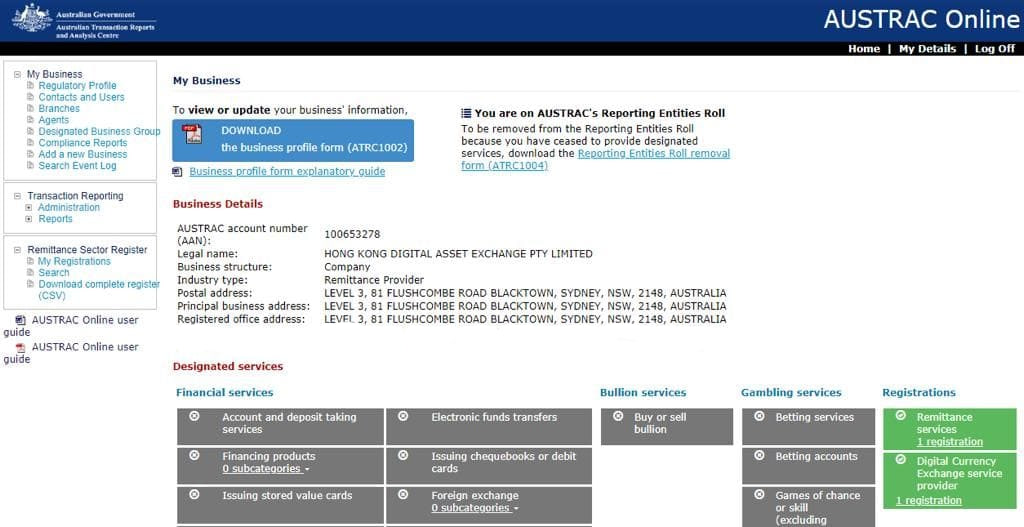Open My Details in the top navigation
Screen dimensions: 1024x527
(x=927, y=49)
